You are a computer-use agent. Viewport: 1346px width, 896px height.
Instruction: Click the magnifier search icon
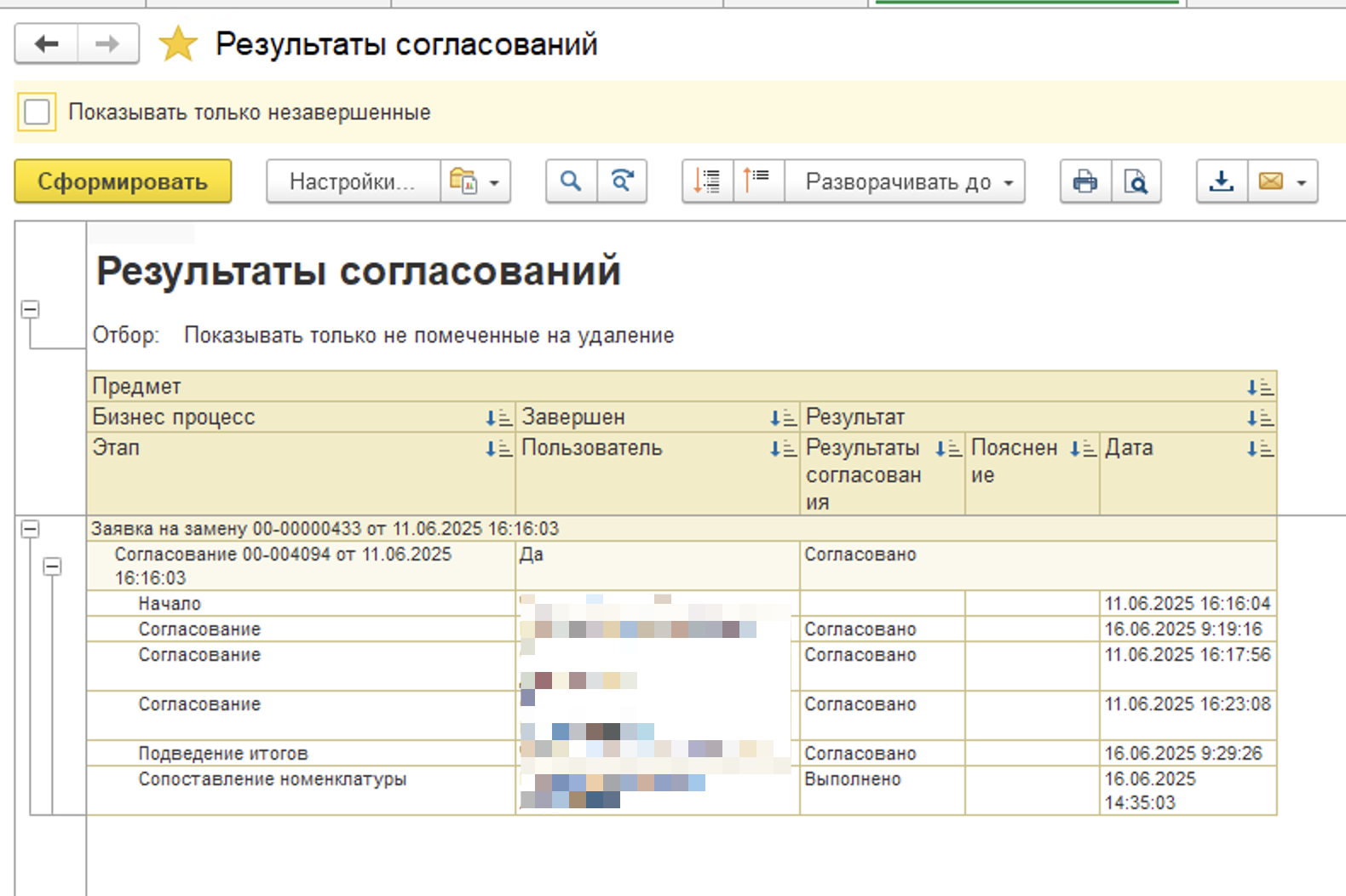click(x=571, y=181)
